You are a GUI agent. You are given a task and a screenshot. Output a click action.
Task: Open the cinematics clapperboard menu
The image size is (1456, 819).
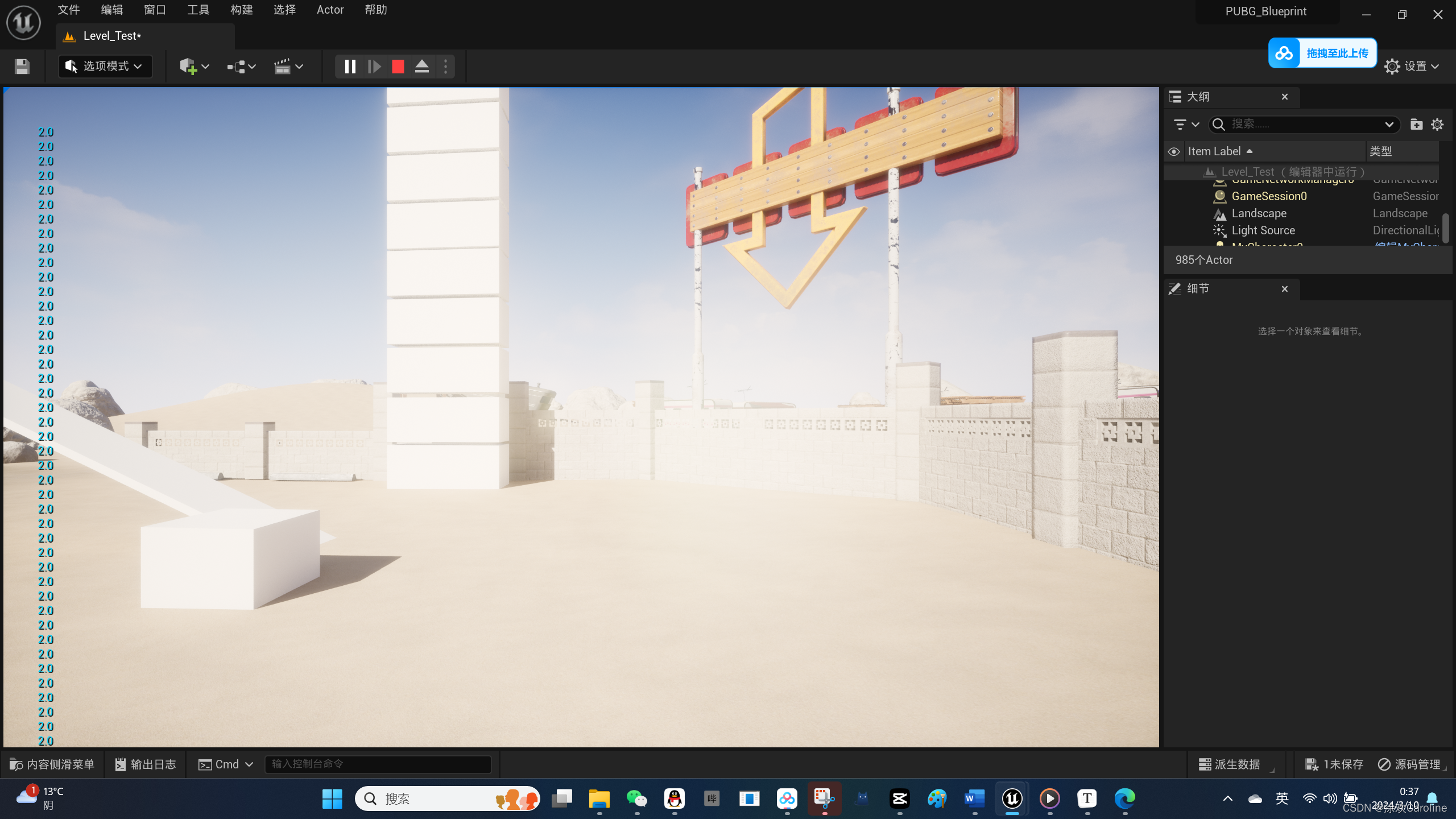tap(288, 67)
